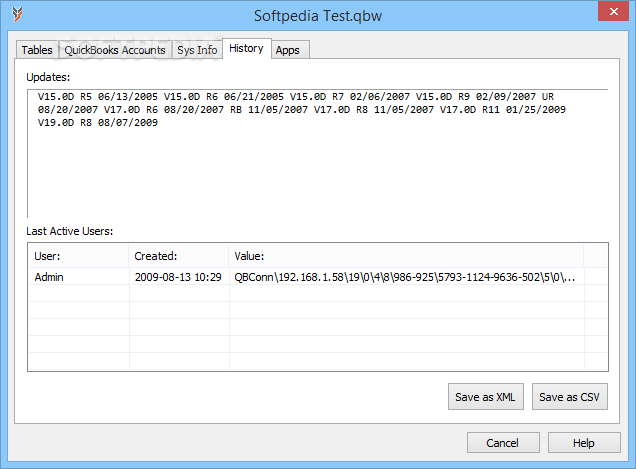The height and width of the screenshot is (469, 636).
Task: Click the Value: column header
Action: [406, 256]
